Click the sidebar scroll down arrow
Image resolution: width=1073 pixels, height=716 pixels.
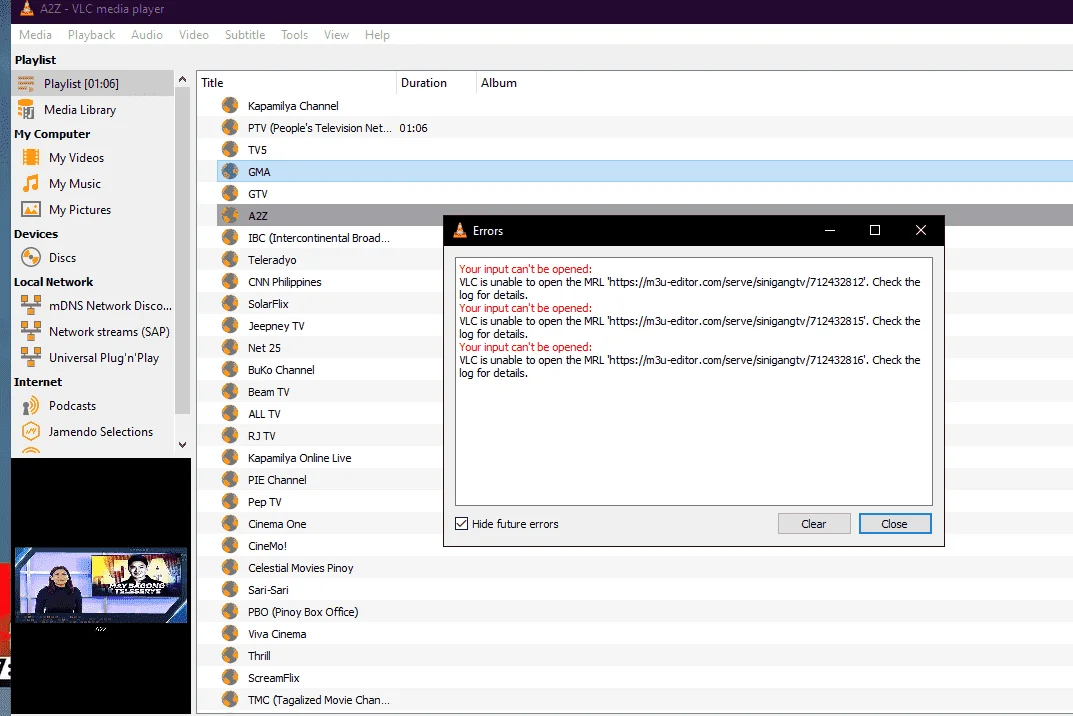(x=183, y=444)
